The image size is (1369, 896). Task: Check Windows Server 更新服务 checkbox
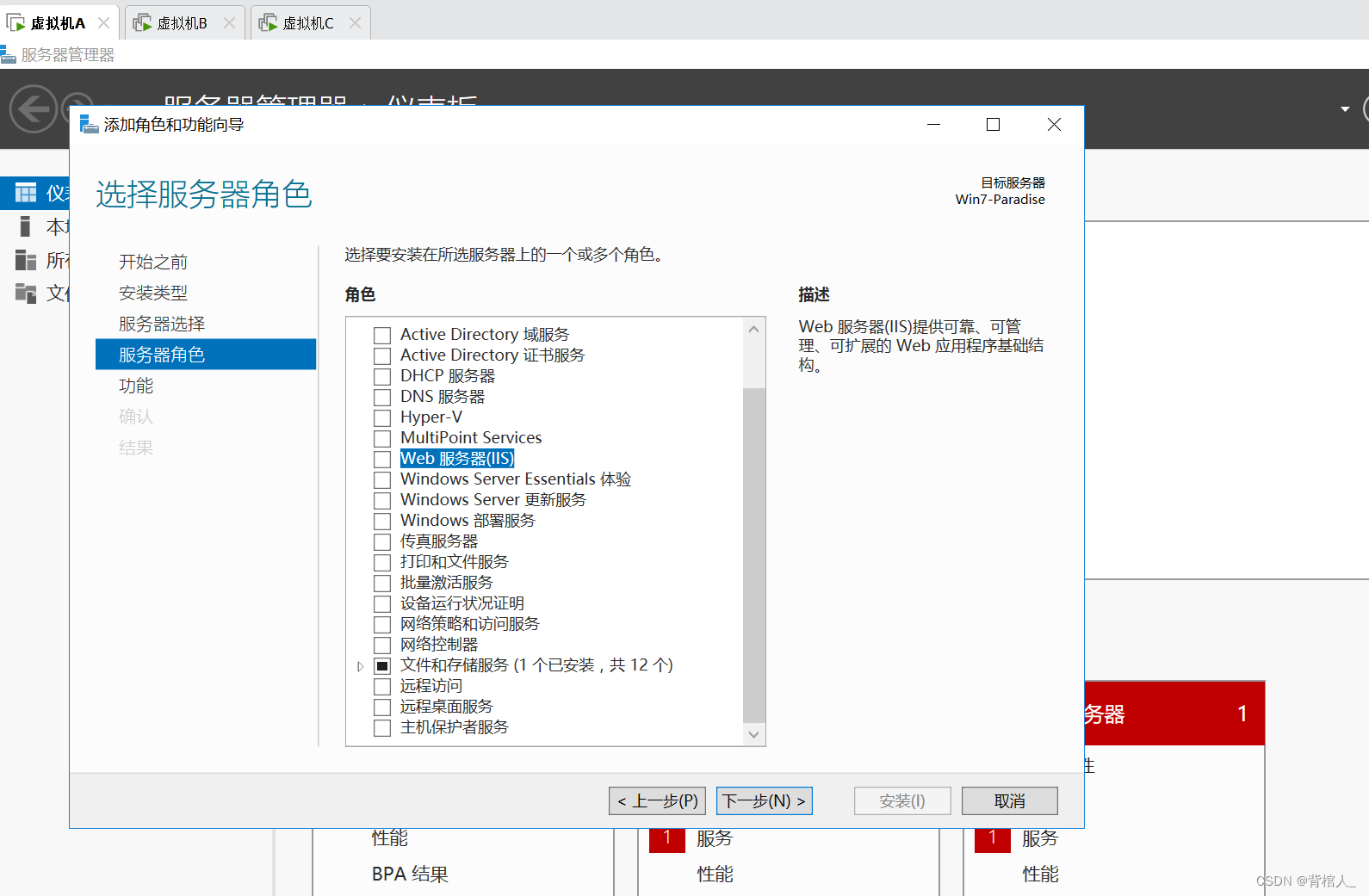(382, 500)
